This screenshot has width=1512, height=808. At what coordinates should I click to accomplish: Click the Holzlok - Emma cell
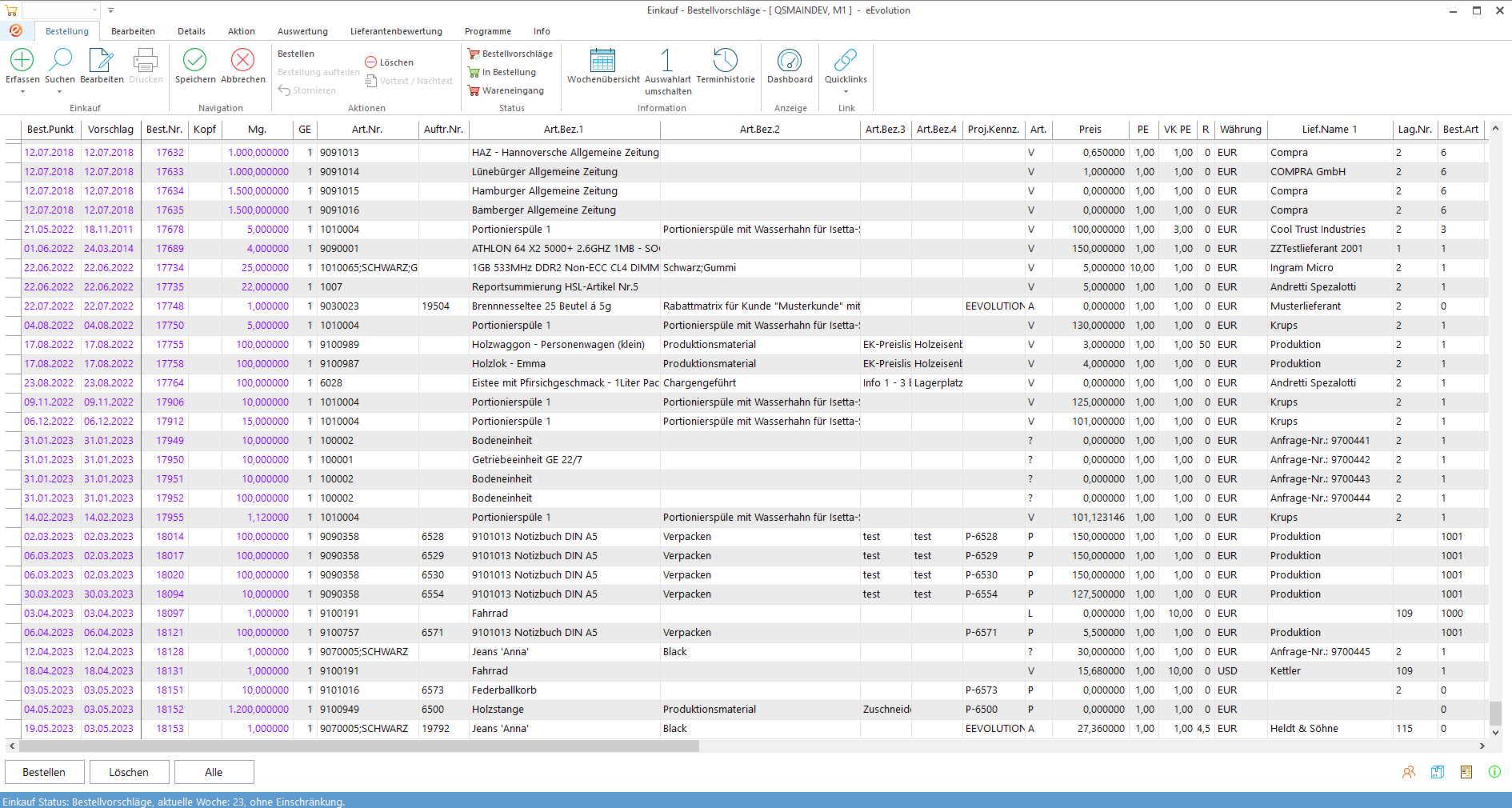565,363
